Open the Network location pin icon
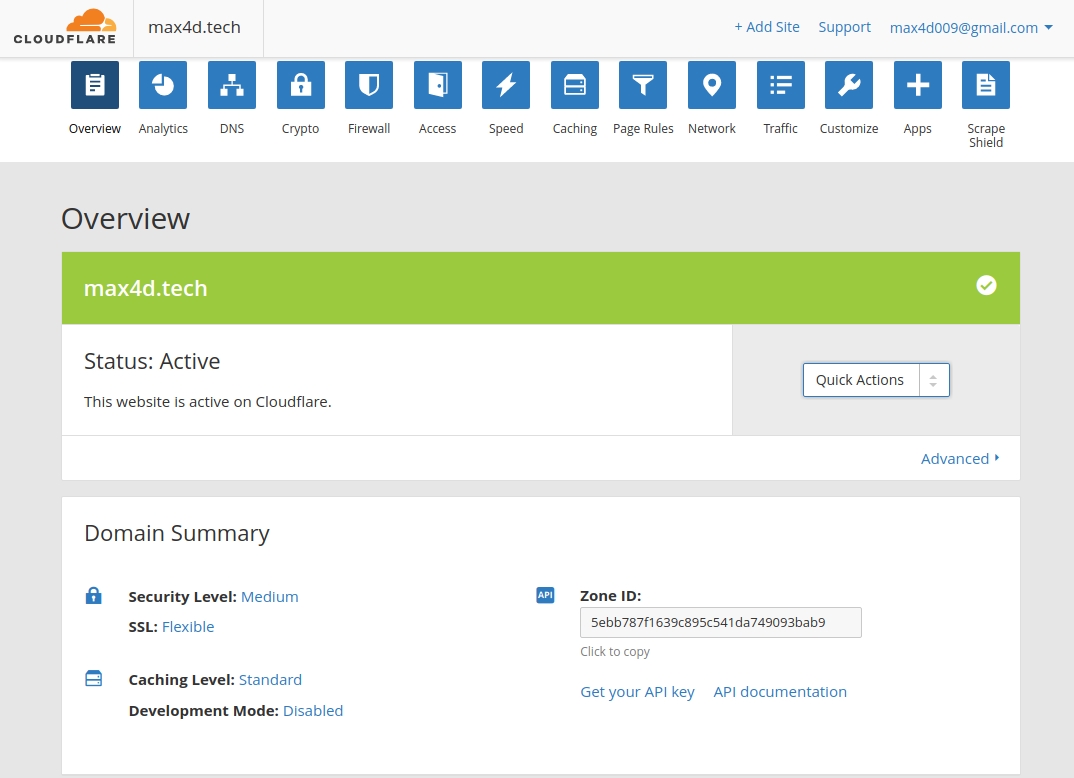The height and width of the screenshot is (778, 1074). 712,85
